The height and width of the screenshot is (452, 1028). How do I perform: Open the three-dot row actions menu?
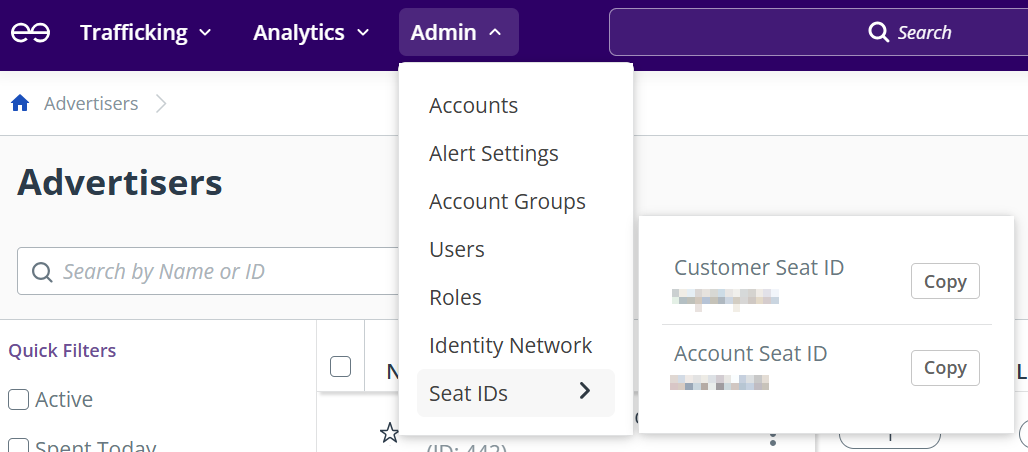click(x=772, y=438)
